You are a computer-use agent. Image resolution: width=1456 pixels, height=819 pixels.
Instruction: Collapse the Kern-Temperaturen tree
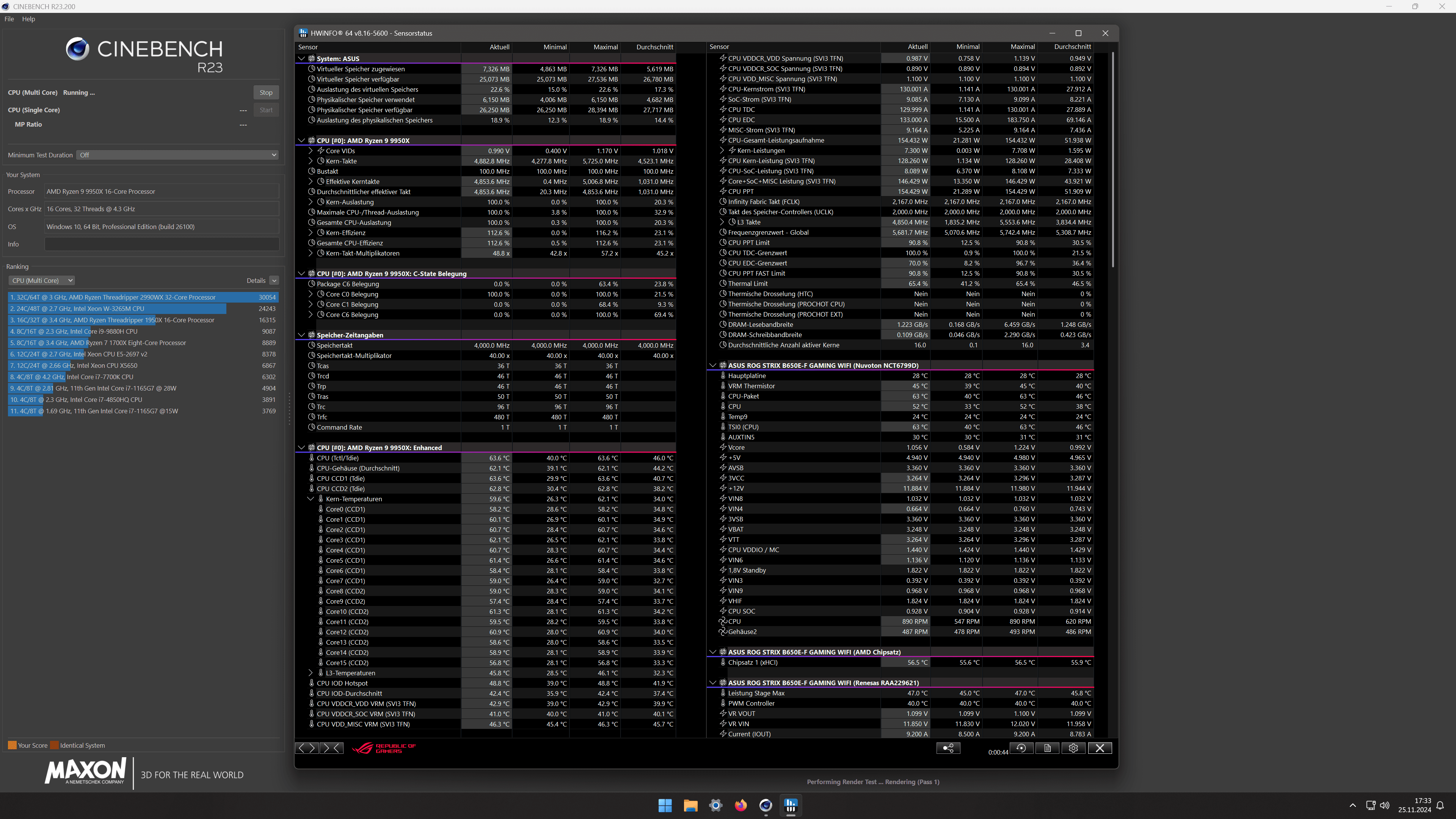[x=310, y=499]
